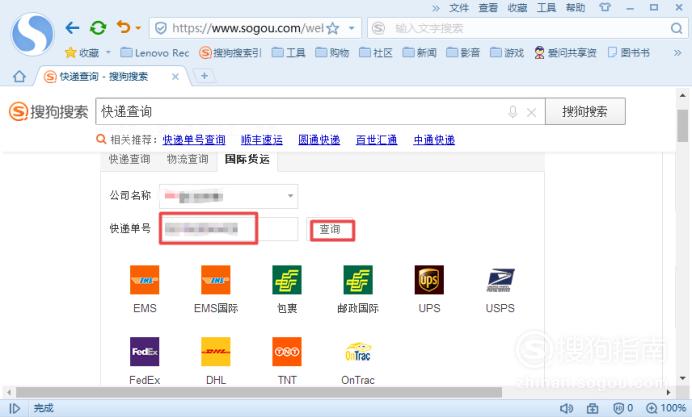
Task: Open the 影音 bookmark folder
Action: click(x=463, y=53)
